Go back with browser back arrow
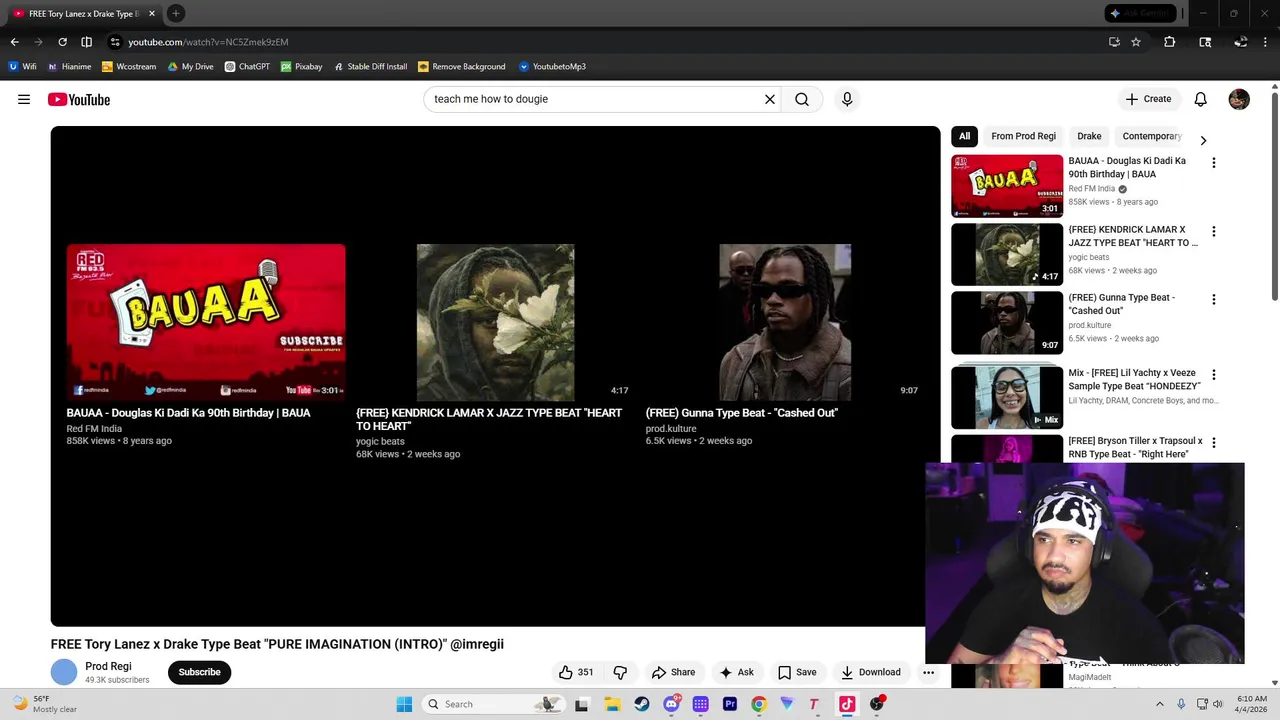 pos(14,42)
